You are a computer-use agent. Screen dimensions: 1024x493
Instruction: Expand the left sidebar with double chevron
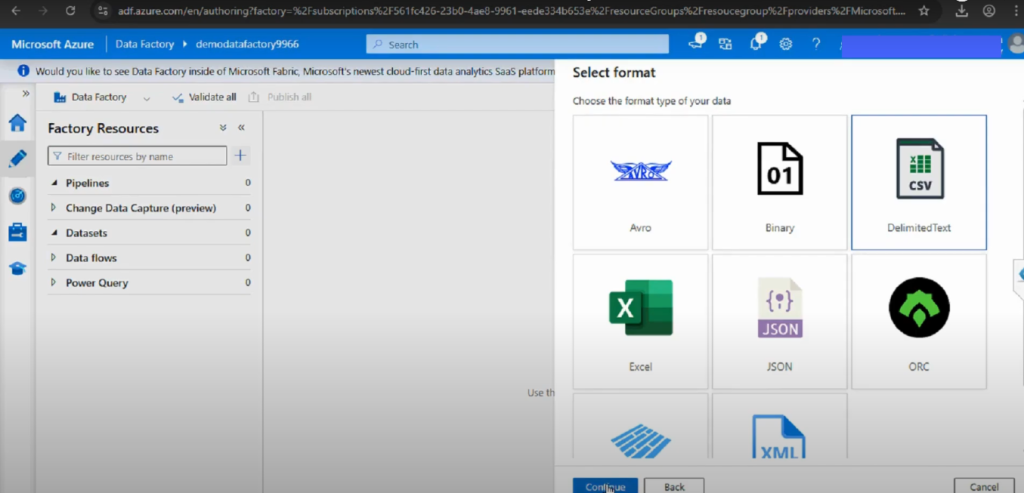click(x=25, y=93)
